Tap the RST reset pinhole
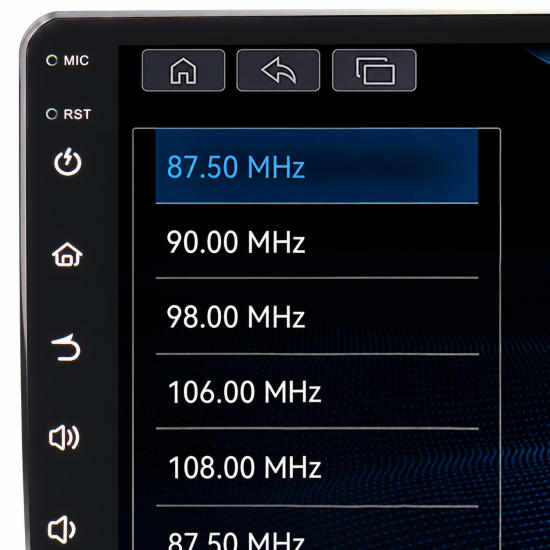 pyautogui.click(x=52, y=114)
